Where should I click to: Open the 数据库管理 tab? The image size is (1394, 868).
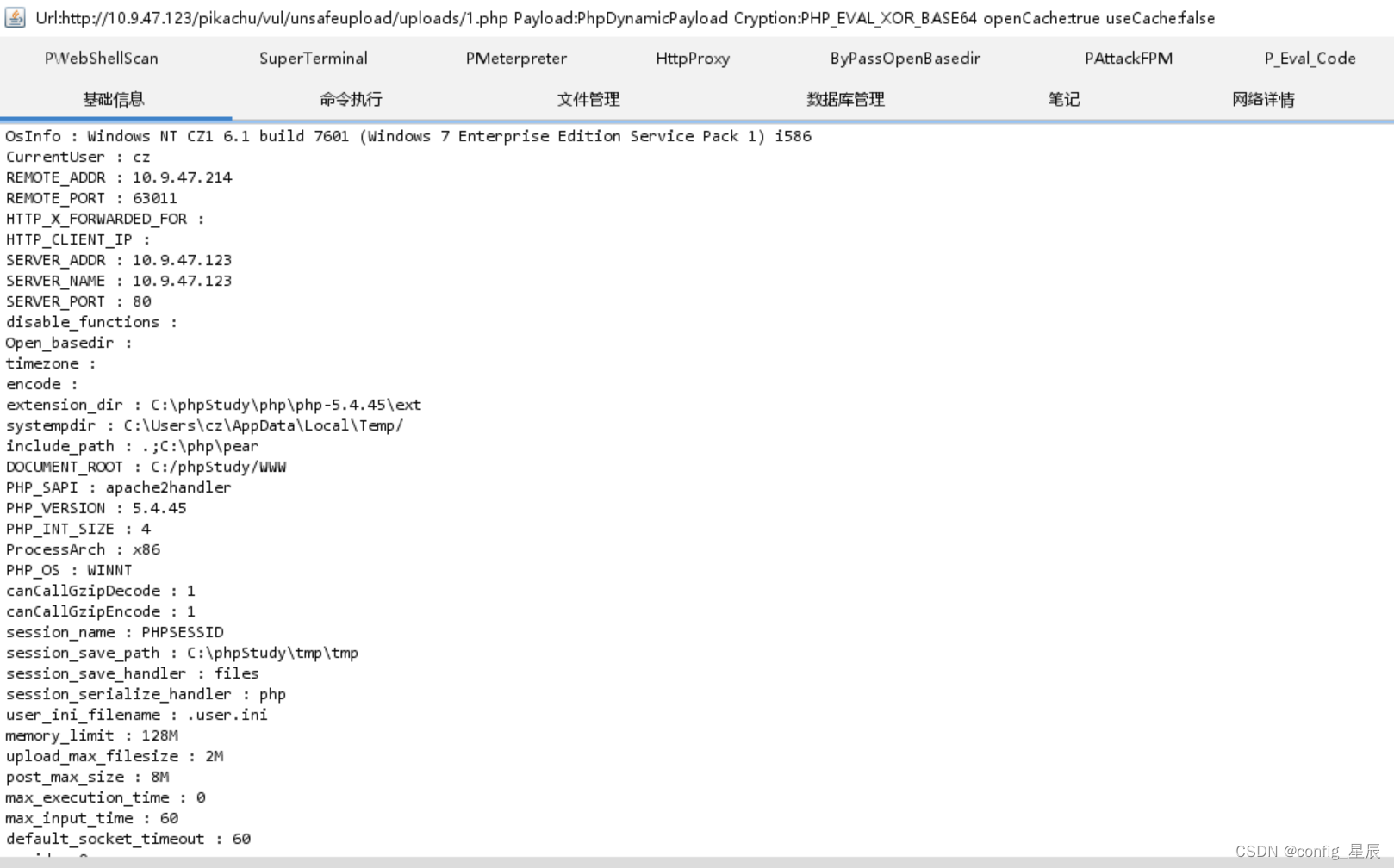point(845,99)
